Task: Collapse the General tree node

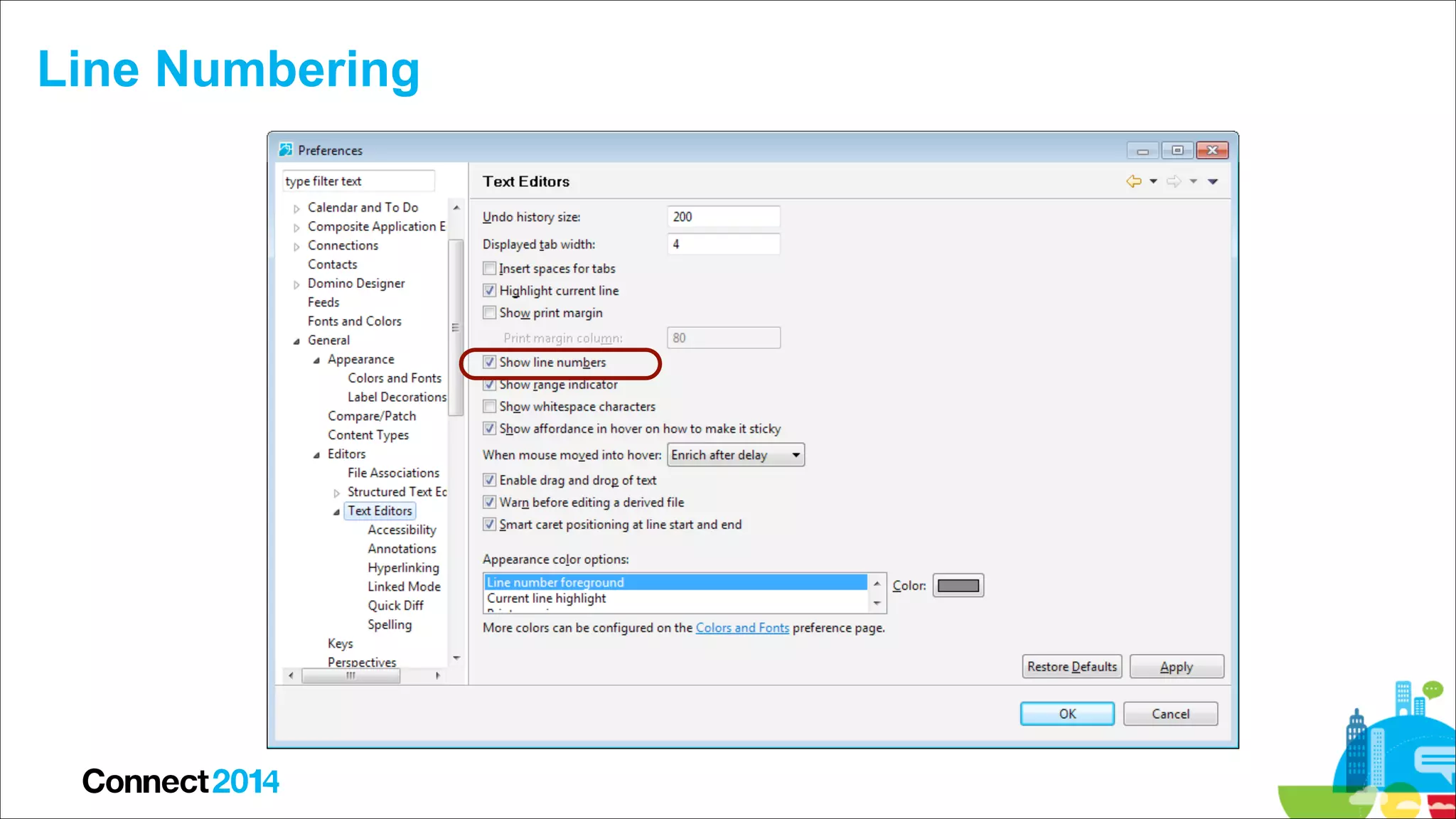Action: pos(296,341)
